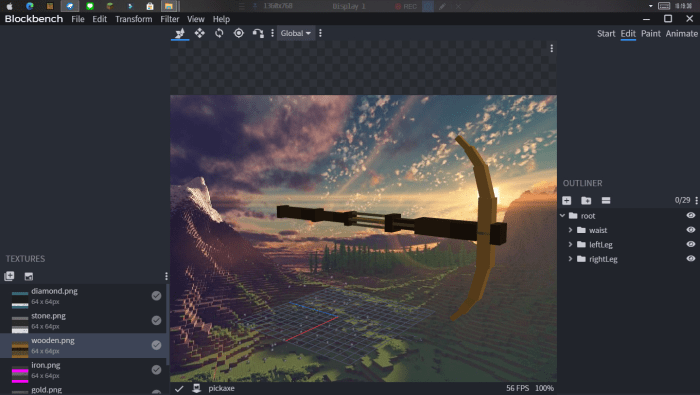The width and height of the screenshot is (700, 395).
Task: Switch to the Animate tab
Action: 681,33
